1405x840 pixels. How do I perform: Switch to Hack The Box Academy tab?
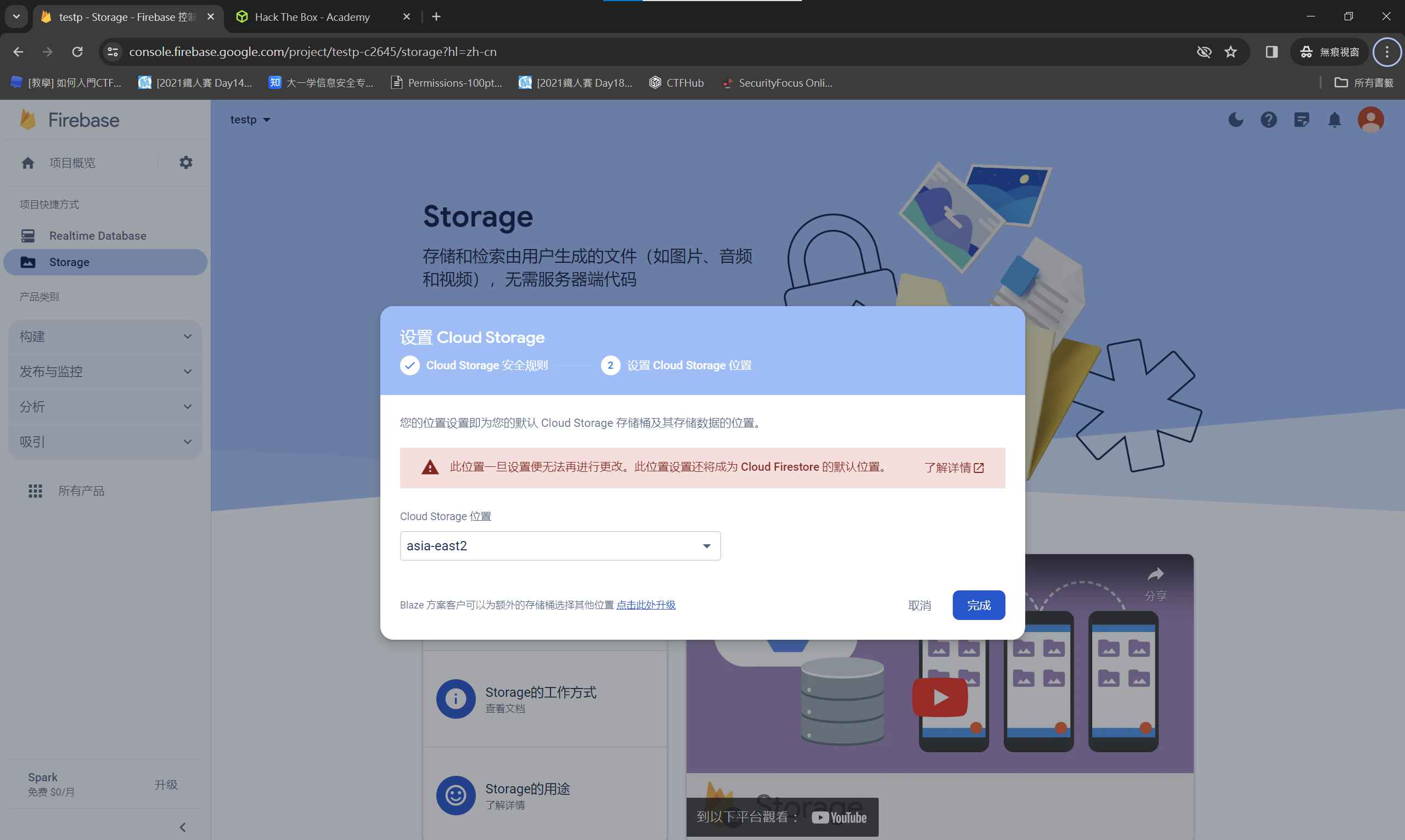point(312,17)
